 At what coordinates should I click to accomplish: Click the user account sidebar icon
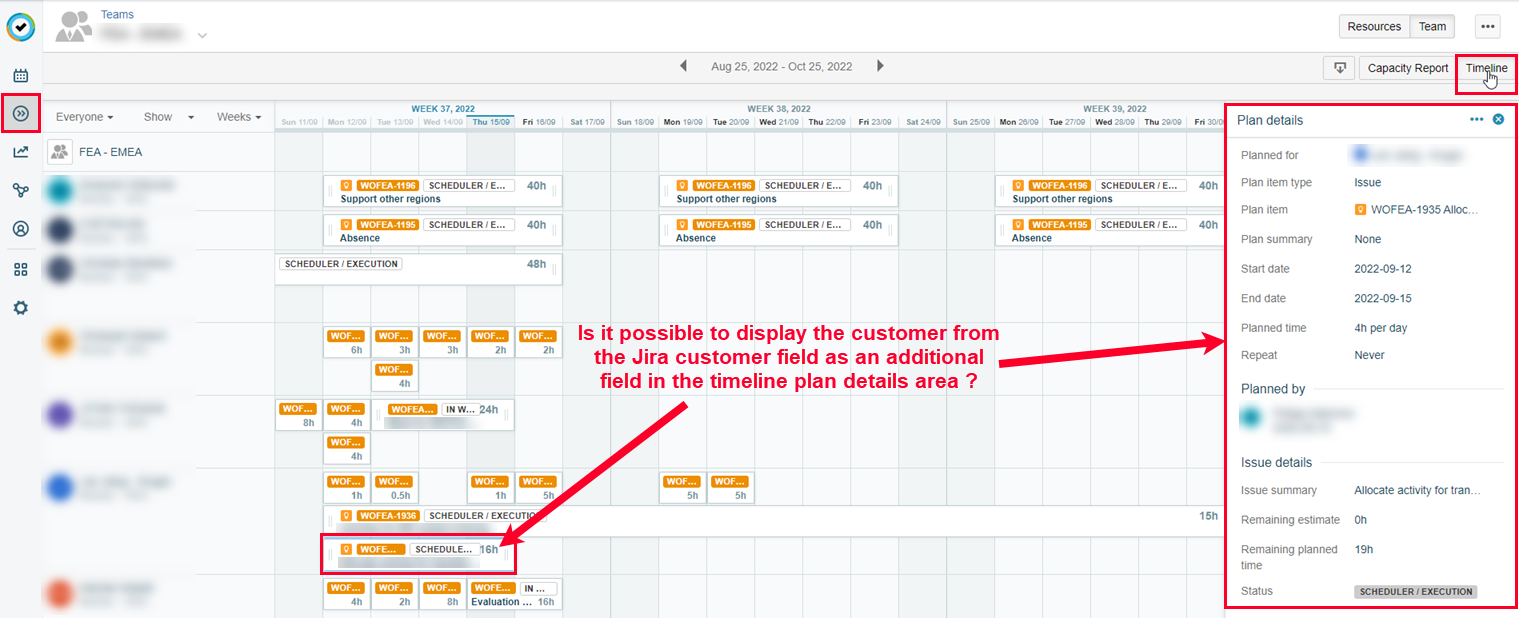(20, 229)
